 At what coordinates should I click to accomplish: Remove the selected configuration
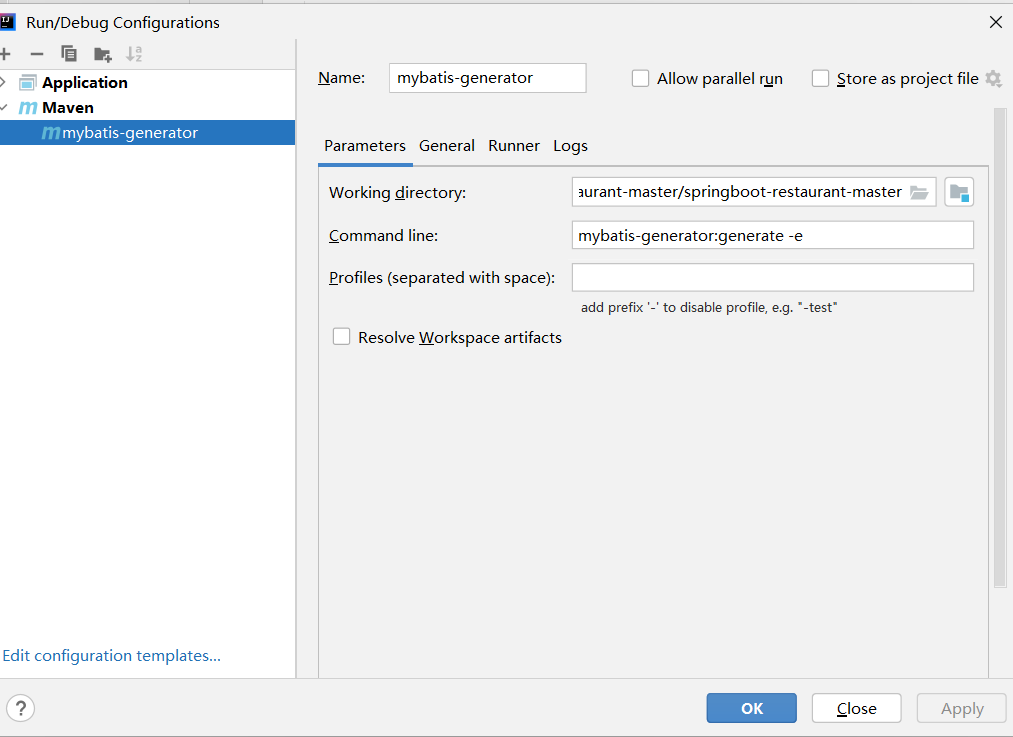pyautogui.click(x=37, y=54)
